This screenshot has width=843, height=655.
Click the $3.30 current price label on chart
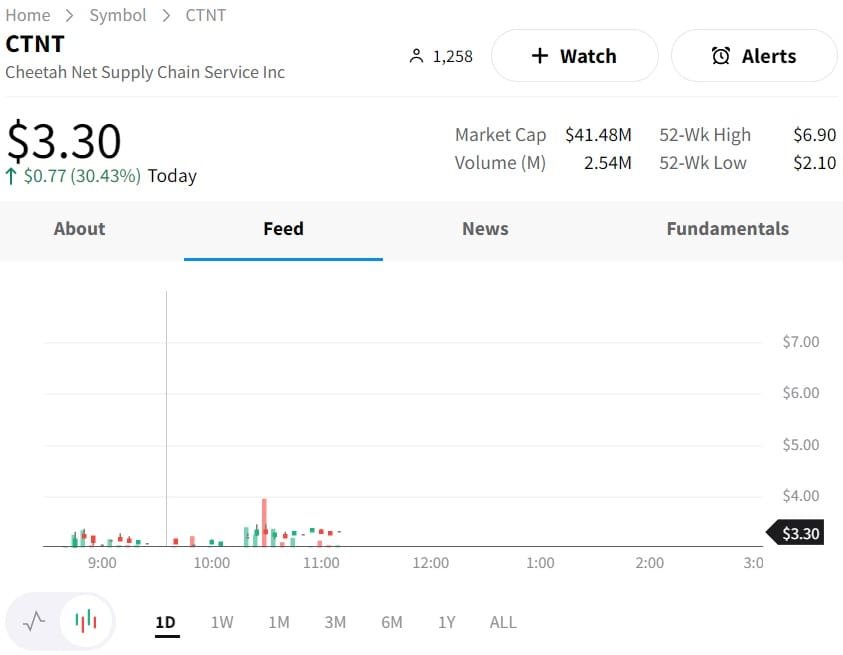tap(799, 533)
